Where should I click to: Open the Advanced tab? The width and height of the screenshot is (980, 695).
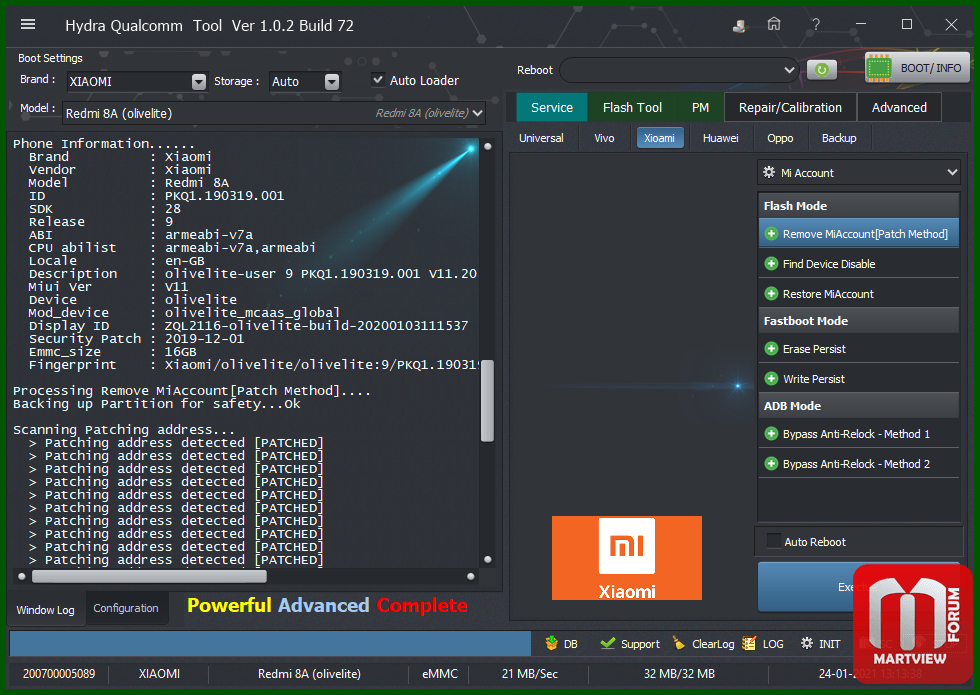(899, 108)
